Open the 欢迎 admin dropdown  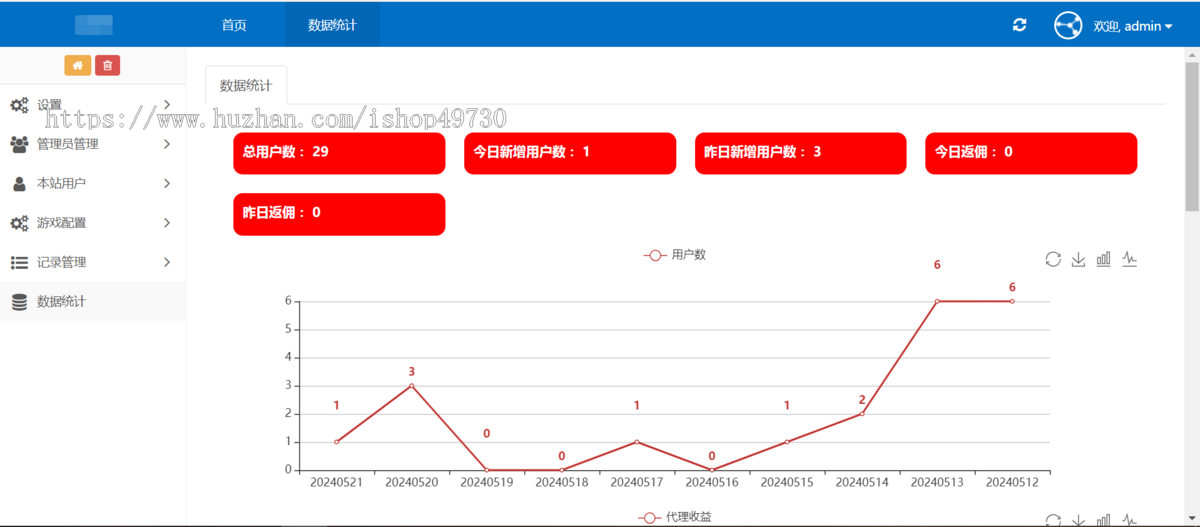point(1133,26)
